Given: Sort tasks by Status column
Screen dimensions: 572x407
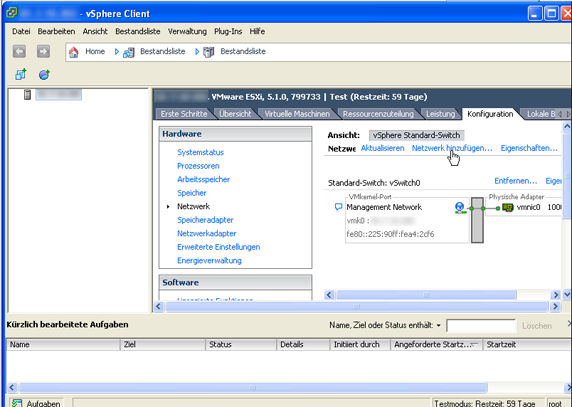Looking at the screenshot, I should [241, 345].
